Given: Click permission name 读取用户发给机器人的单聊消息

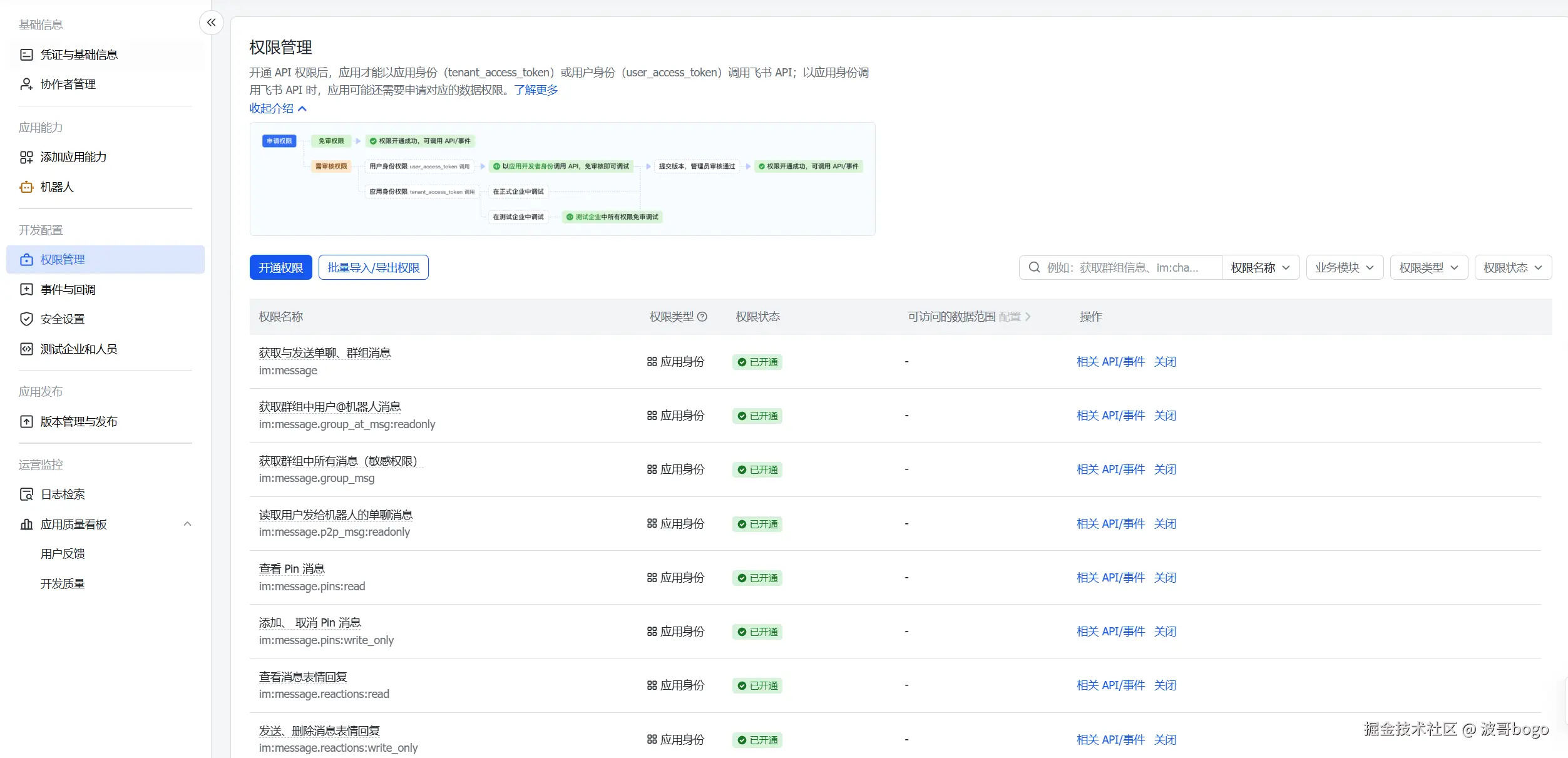Looking at the screenshot, I should 336,515.
